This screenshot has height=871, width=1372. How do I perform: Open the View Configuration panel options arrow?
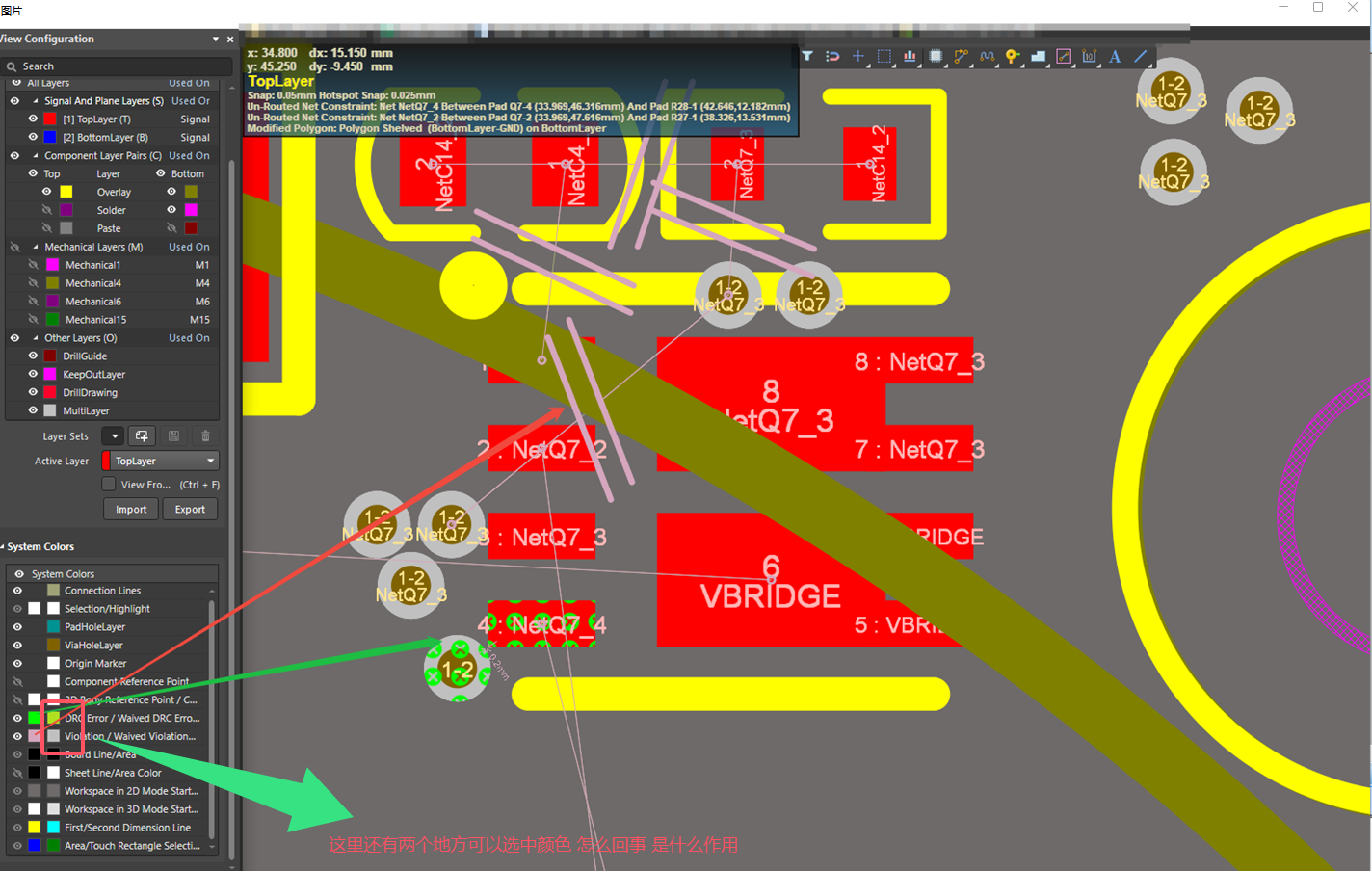point(215,40)
